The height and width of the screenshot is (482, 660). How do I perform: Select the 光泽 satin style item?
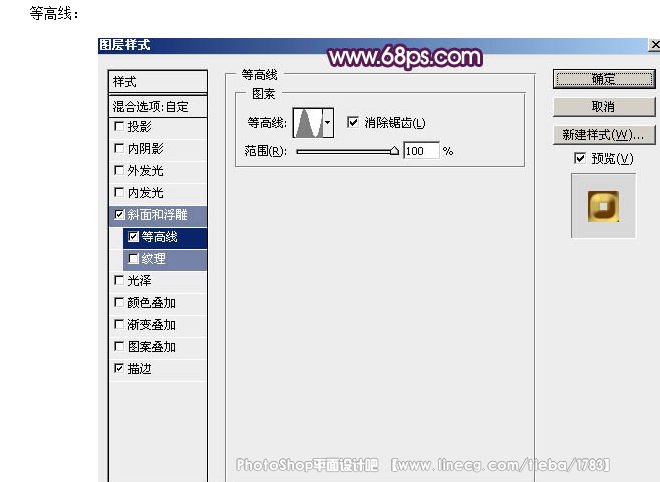coord(158,281)
